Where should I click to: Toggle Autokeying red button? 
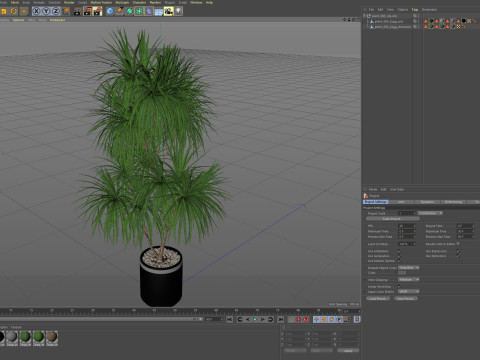299,319
